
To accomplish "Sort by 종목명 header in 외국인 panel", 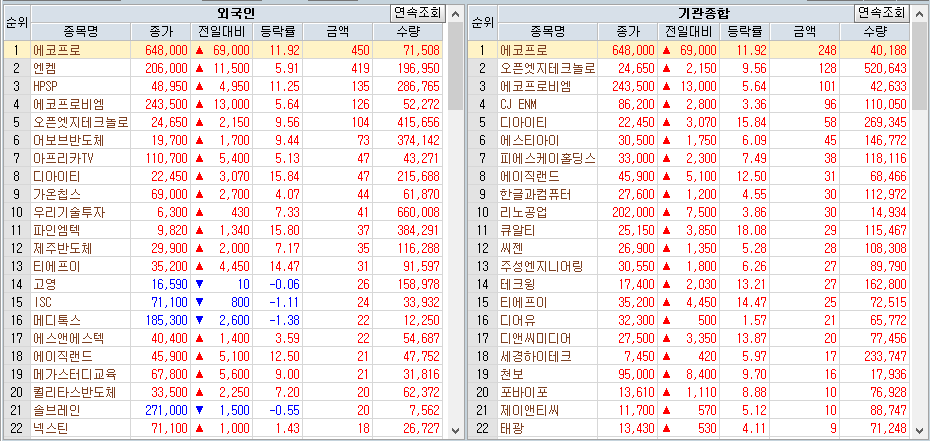I will pyautogui.click(x=81, y=31).
